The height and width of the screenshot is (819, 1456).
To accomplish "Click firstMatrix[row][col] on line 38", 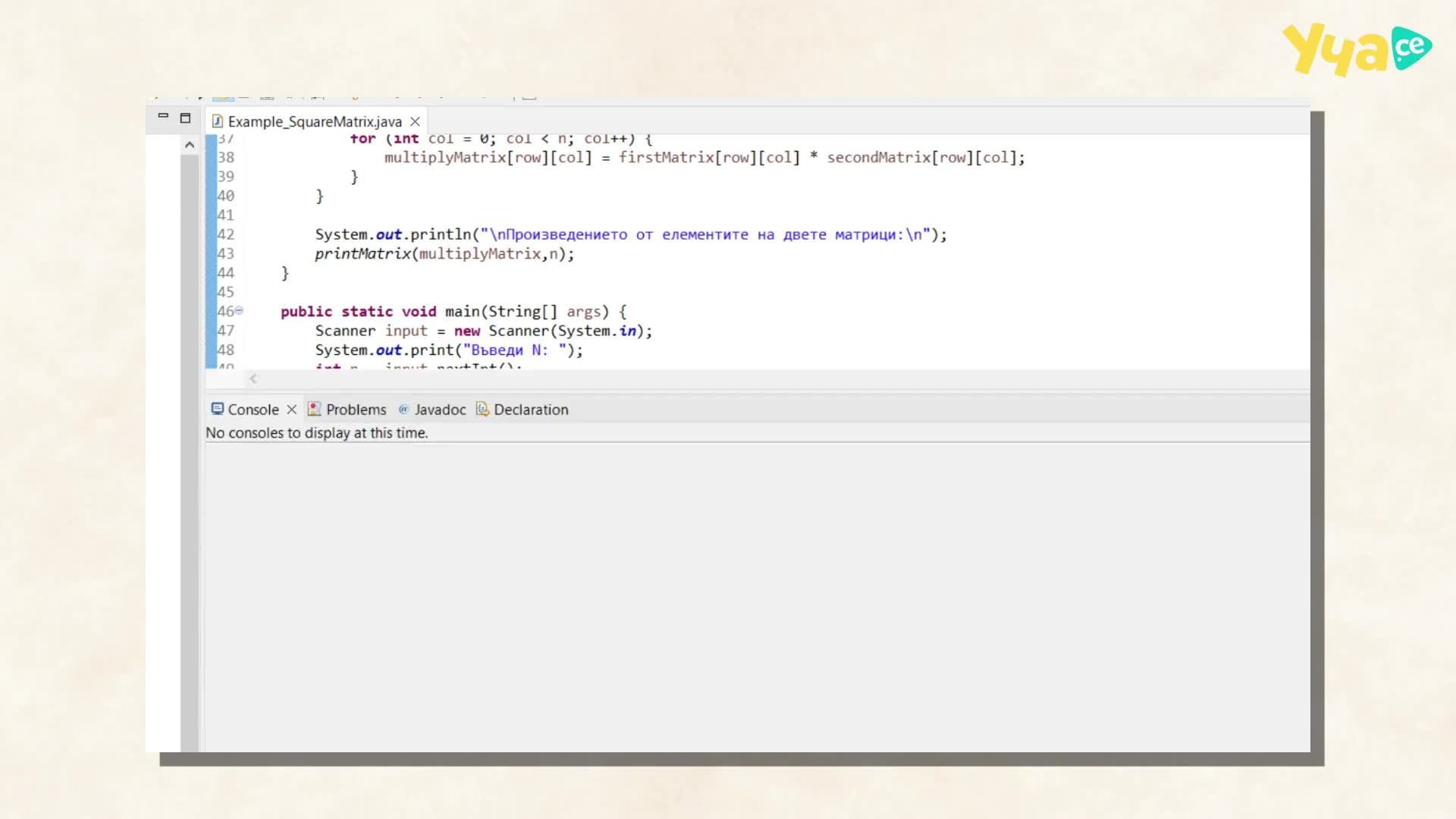I will pyautogui.click(x=709, y=158).
